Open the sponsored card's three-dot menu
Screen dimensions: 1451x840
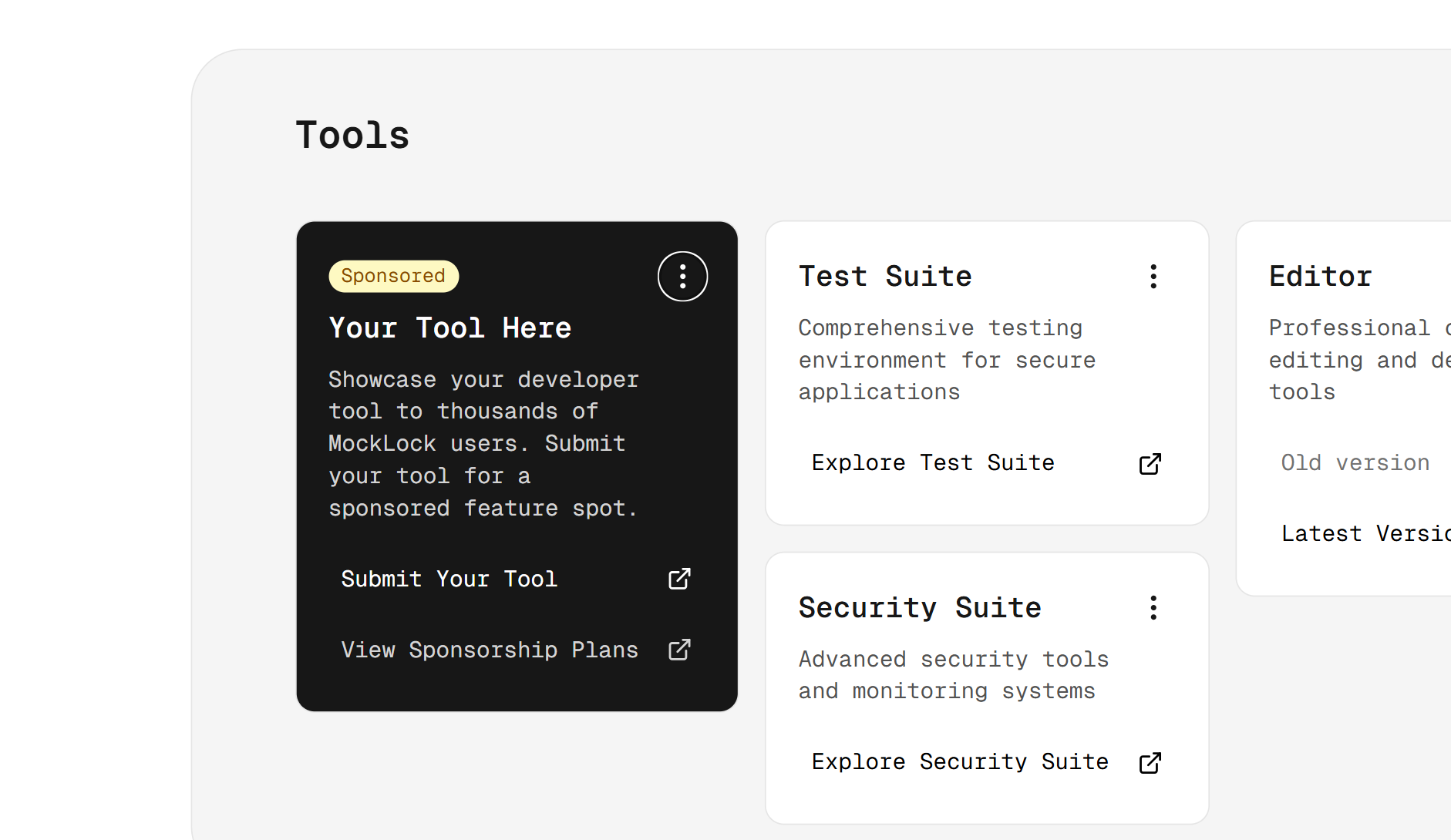point(682,277)
